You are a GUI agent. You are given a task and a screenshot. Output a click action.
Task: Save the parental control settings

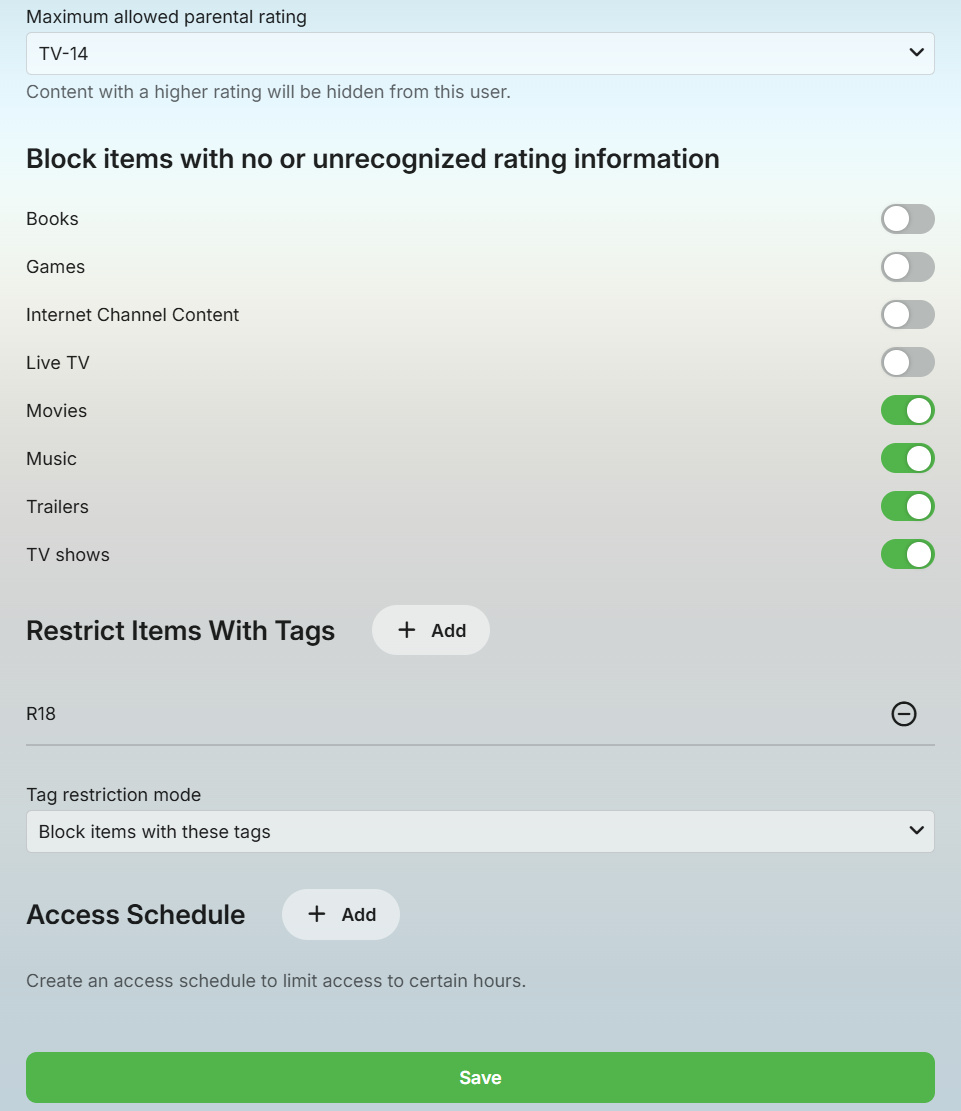[x=480, y=1077]
